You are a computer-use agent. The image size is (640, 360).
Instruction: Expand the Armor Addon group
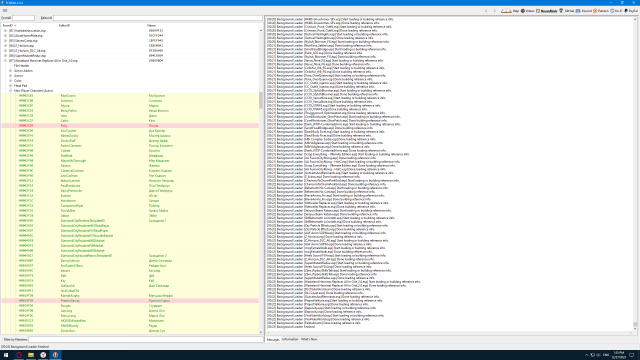(11, 71)
